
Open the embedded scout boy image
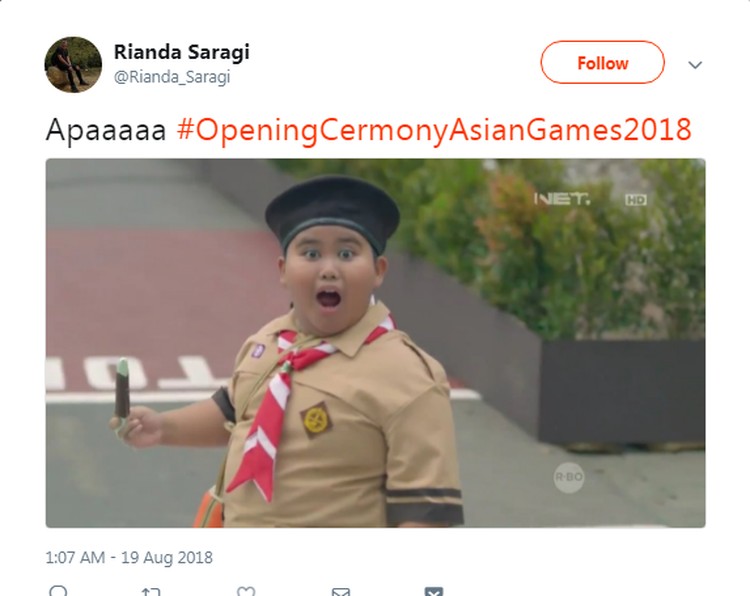[x=375, y=343]
